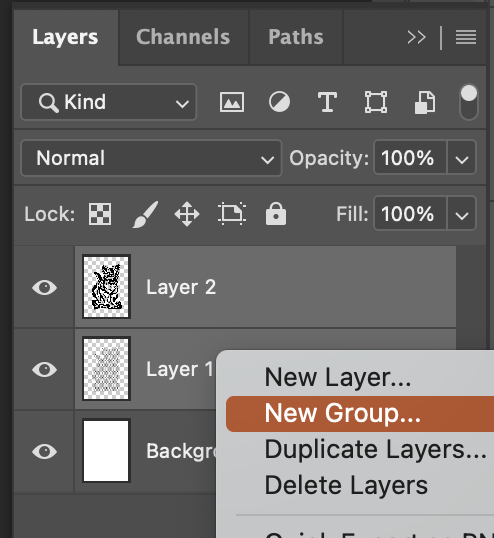Choose Delete Layers from context menu
Screen dimensions: 494x538
coord(360,486)
